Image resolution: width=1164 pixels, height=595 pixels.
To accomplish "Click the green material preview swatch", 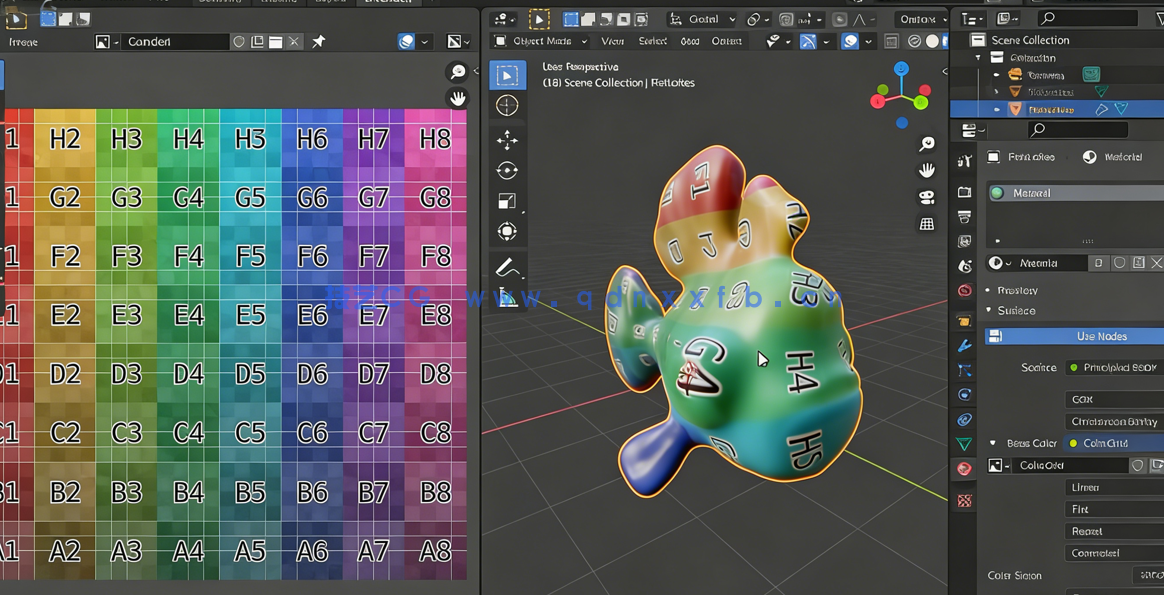I will click(x=998, y=192).
